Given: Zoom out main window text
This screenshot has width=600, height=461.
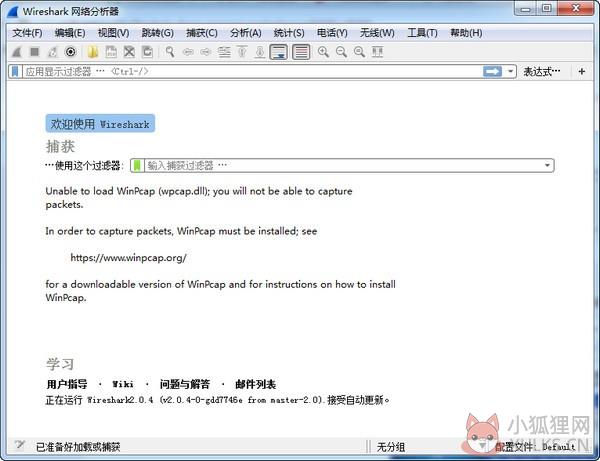Looking at the screenshot, I should [x=341, y=52].
